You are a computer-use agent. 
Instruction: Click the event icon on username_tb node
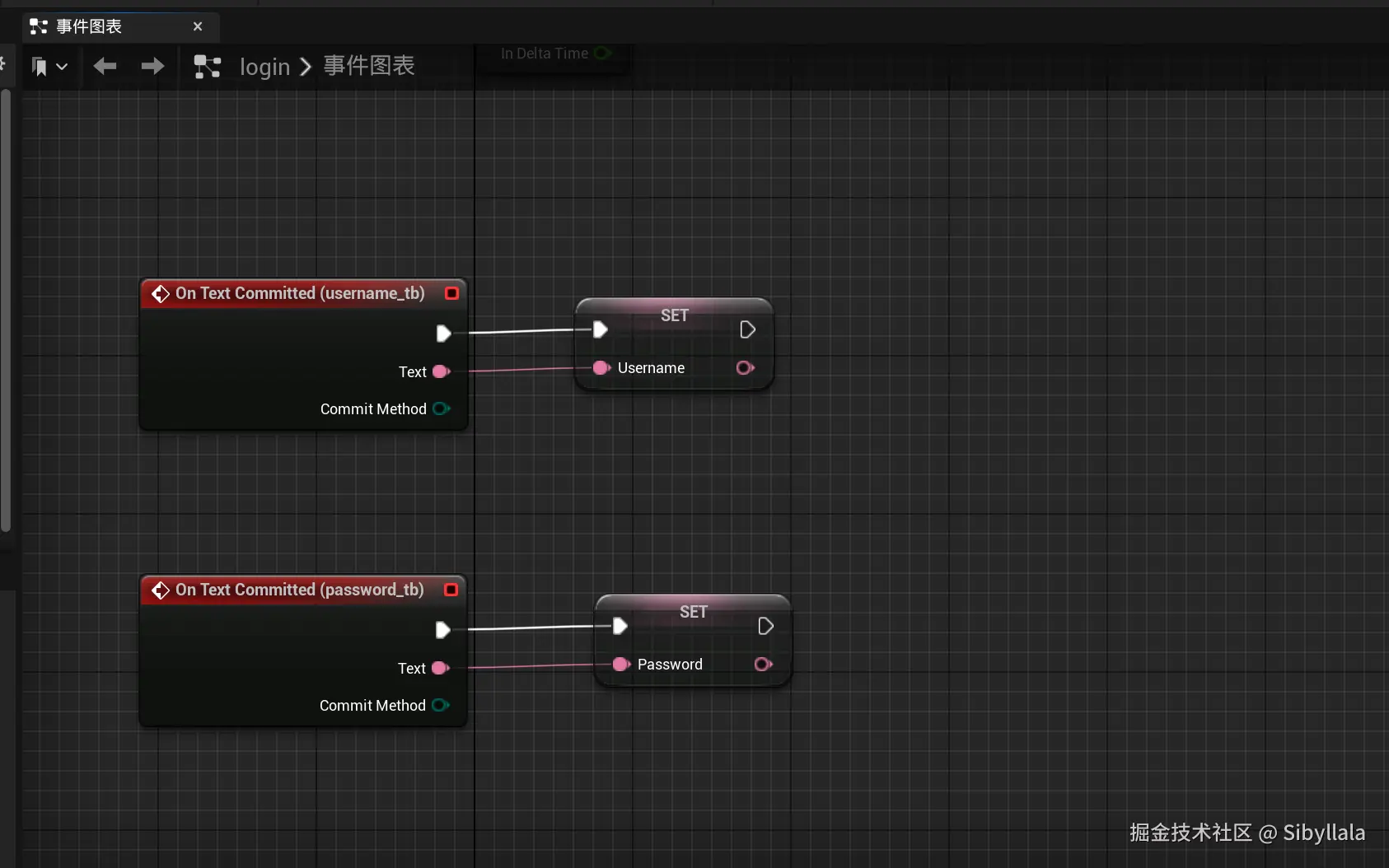(161, 294)
